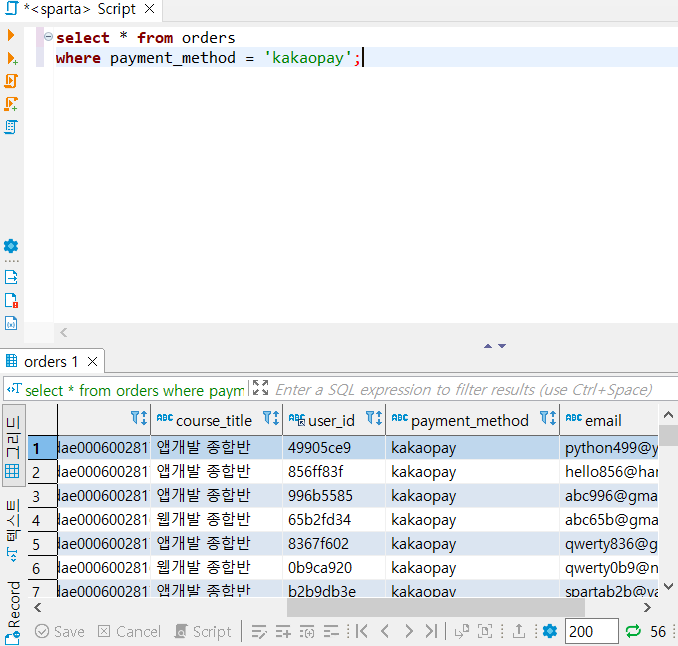678x646 pixels.
Task: Switch to text view (텍스트) side tab
Action: click(13, 530)
